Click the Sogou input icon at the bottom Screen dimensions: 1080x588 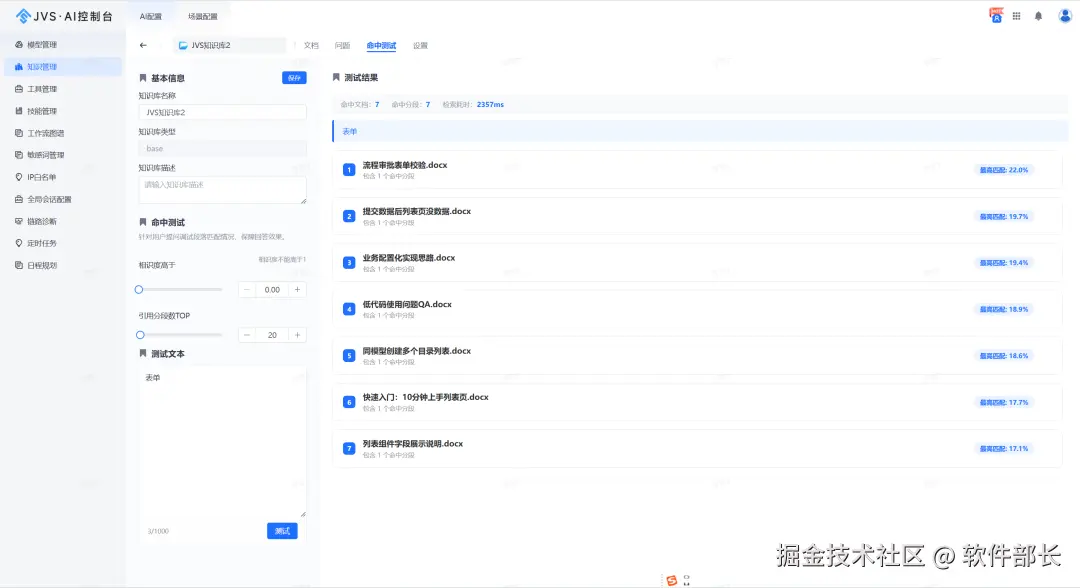(x=672, y=580)
